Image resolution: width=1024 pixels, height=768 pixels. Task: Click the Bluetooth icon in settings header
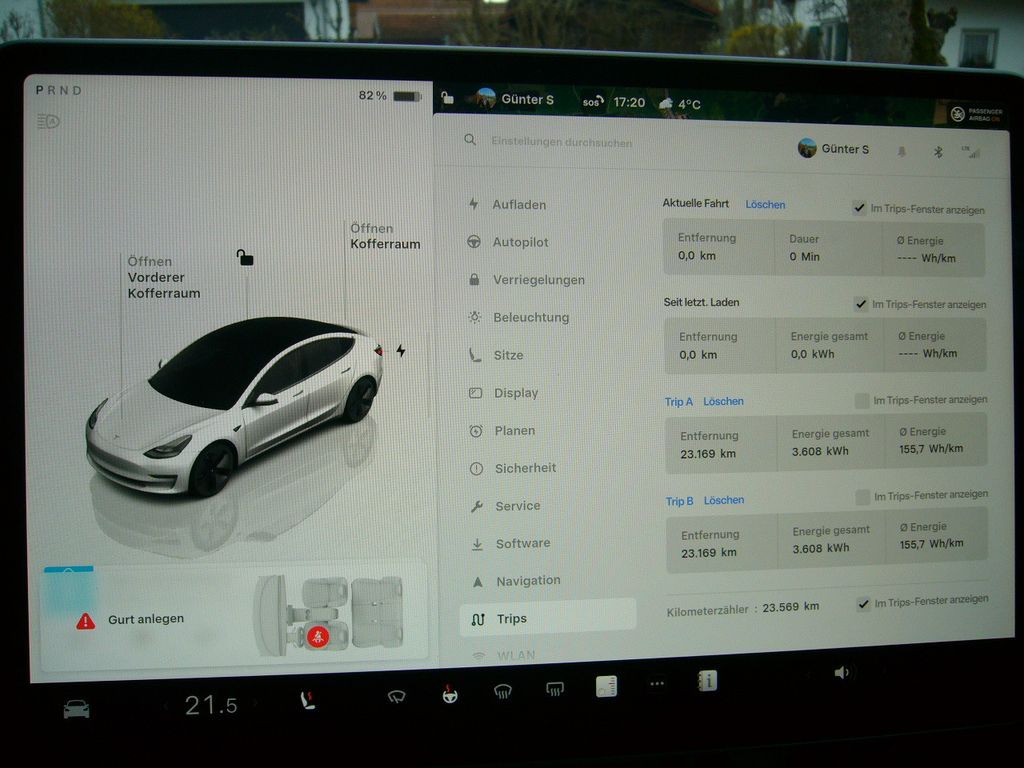(x=938, y=152)
